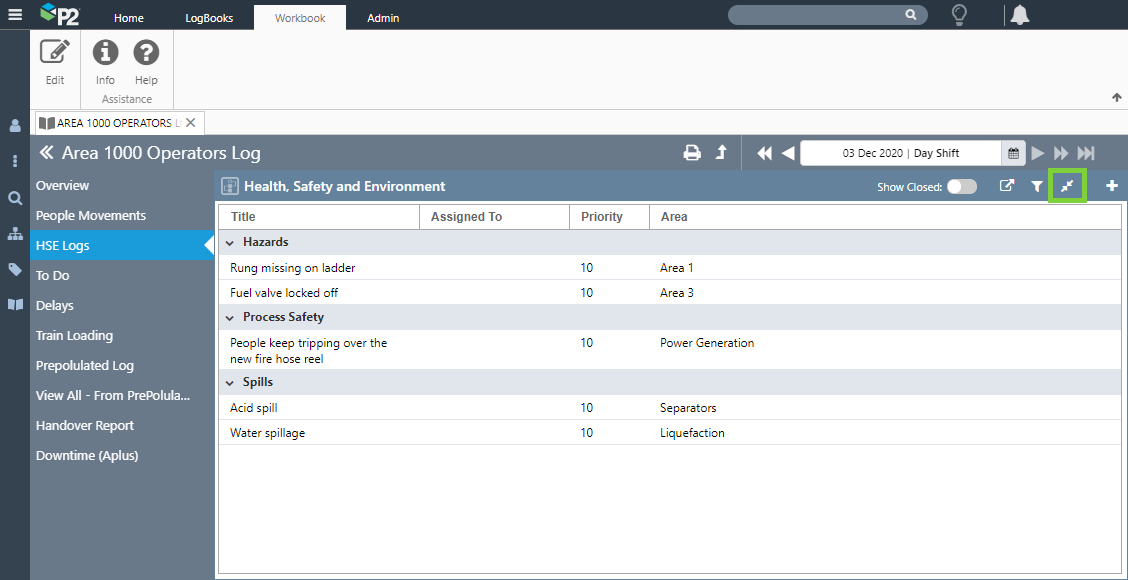Click the top search input field

815,15
